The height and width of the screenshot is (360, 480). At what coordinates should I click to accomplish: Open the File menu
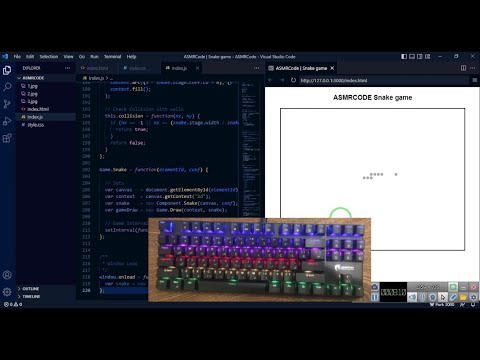point(17,56)
